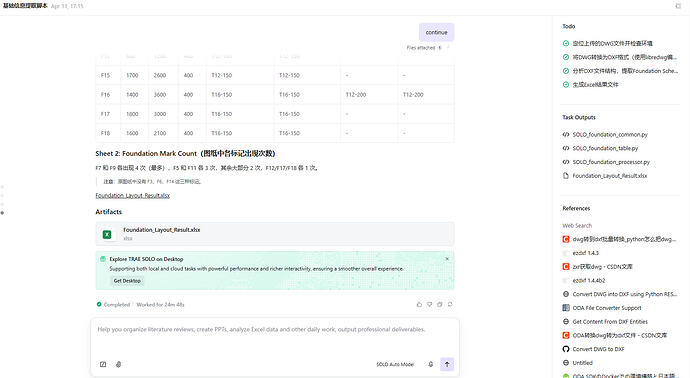The width and height of the screenshot is (690, 378).
Task: Open ODA File Converter Support reference
Action: click(x=607, y=308)
